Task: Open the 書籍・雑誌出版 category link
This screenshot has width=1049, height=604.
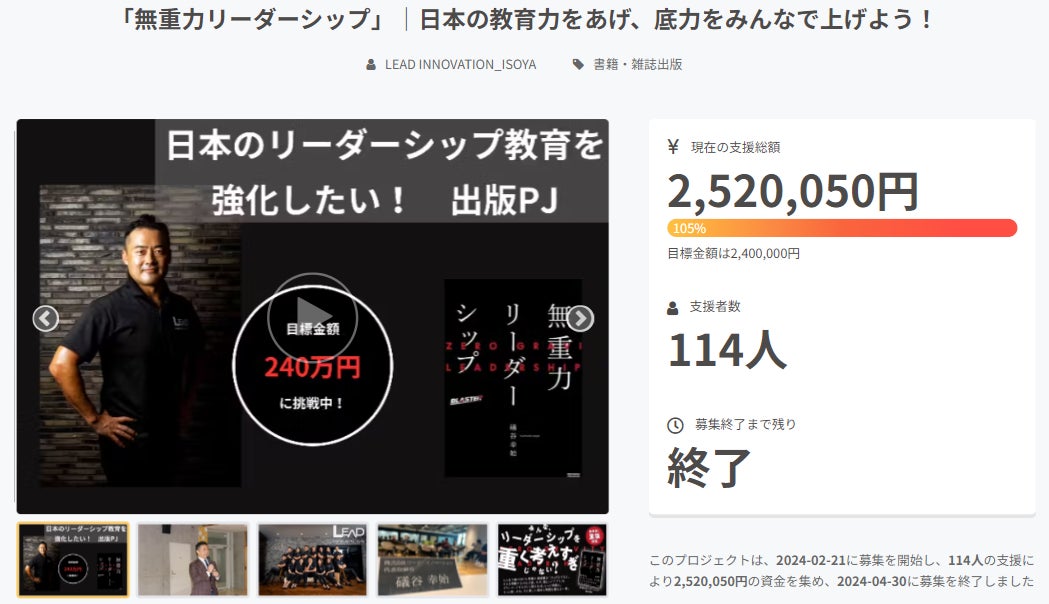Action: point(638,64)
